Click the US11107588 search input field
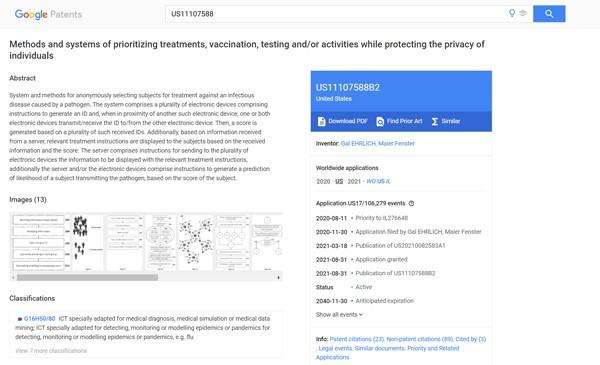The image size is (600, 365). click(335, 14)
